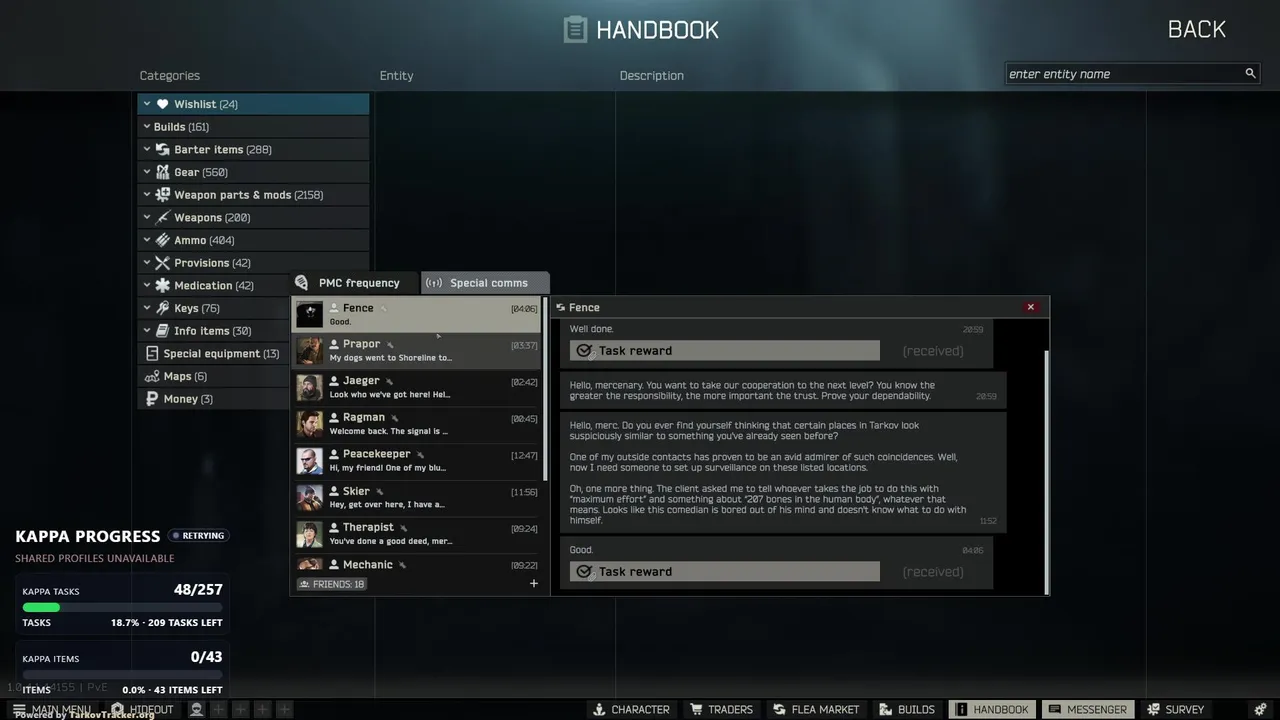Click the PMC face icon beside Hideout
Viewport: 1280px width, 720px height.
coord(197,709)
